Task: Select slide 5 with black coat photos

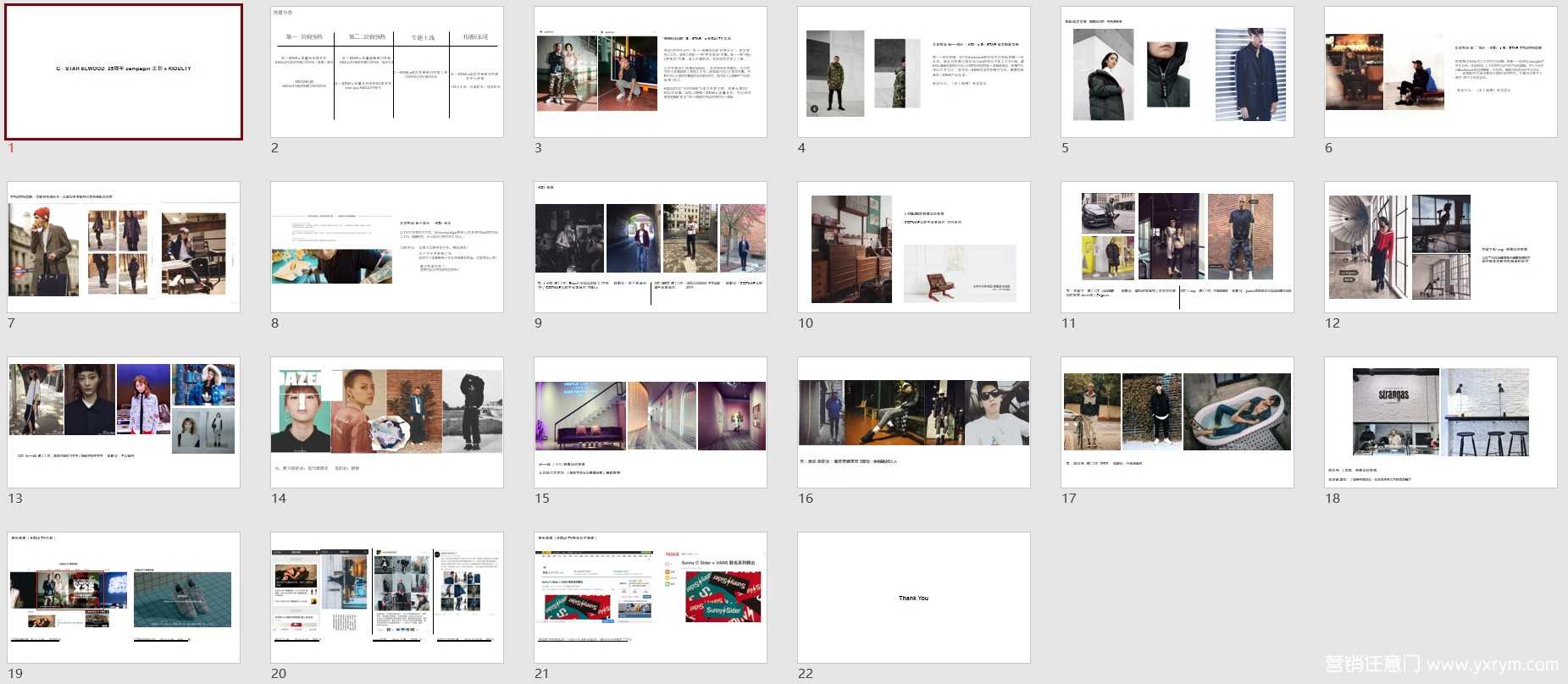Action: 1177,72
